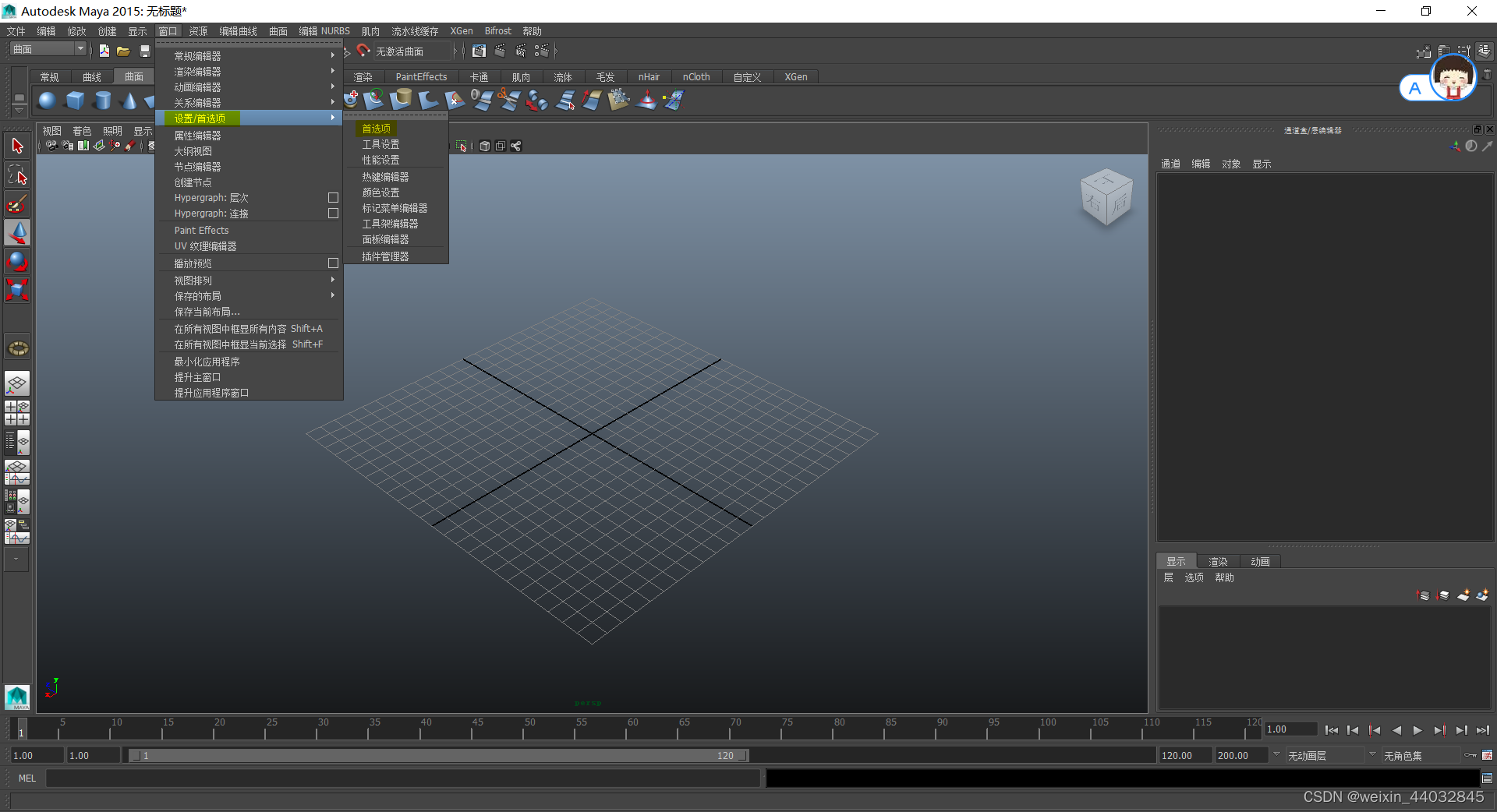Switch to the nCloth shelf tab
Image resolution: width=1497 pixels, height=812 pixels.
point(695,76)
